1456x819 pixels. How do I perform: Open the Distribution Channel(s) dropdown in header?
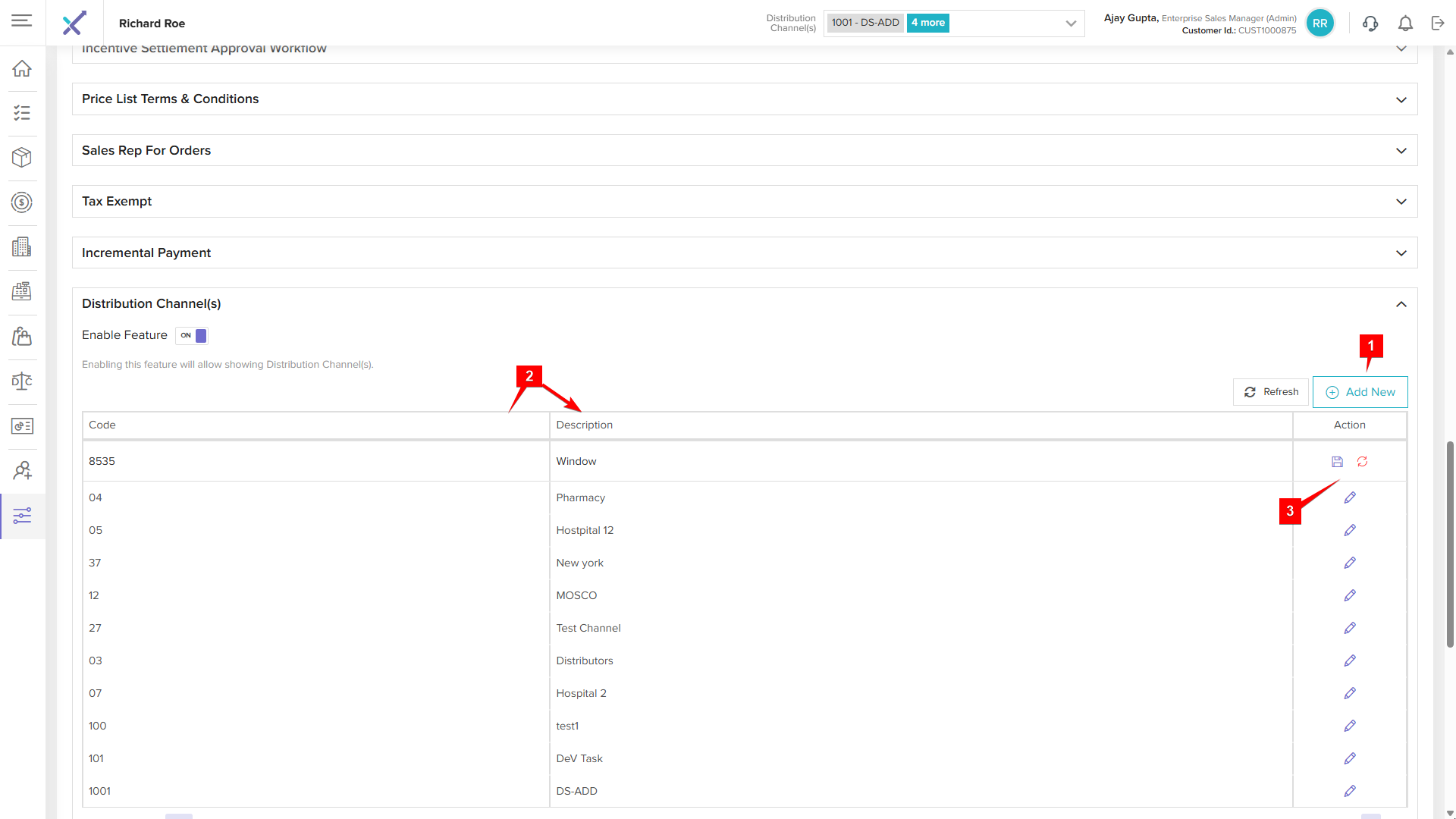(x=1071, y=24)
